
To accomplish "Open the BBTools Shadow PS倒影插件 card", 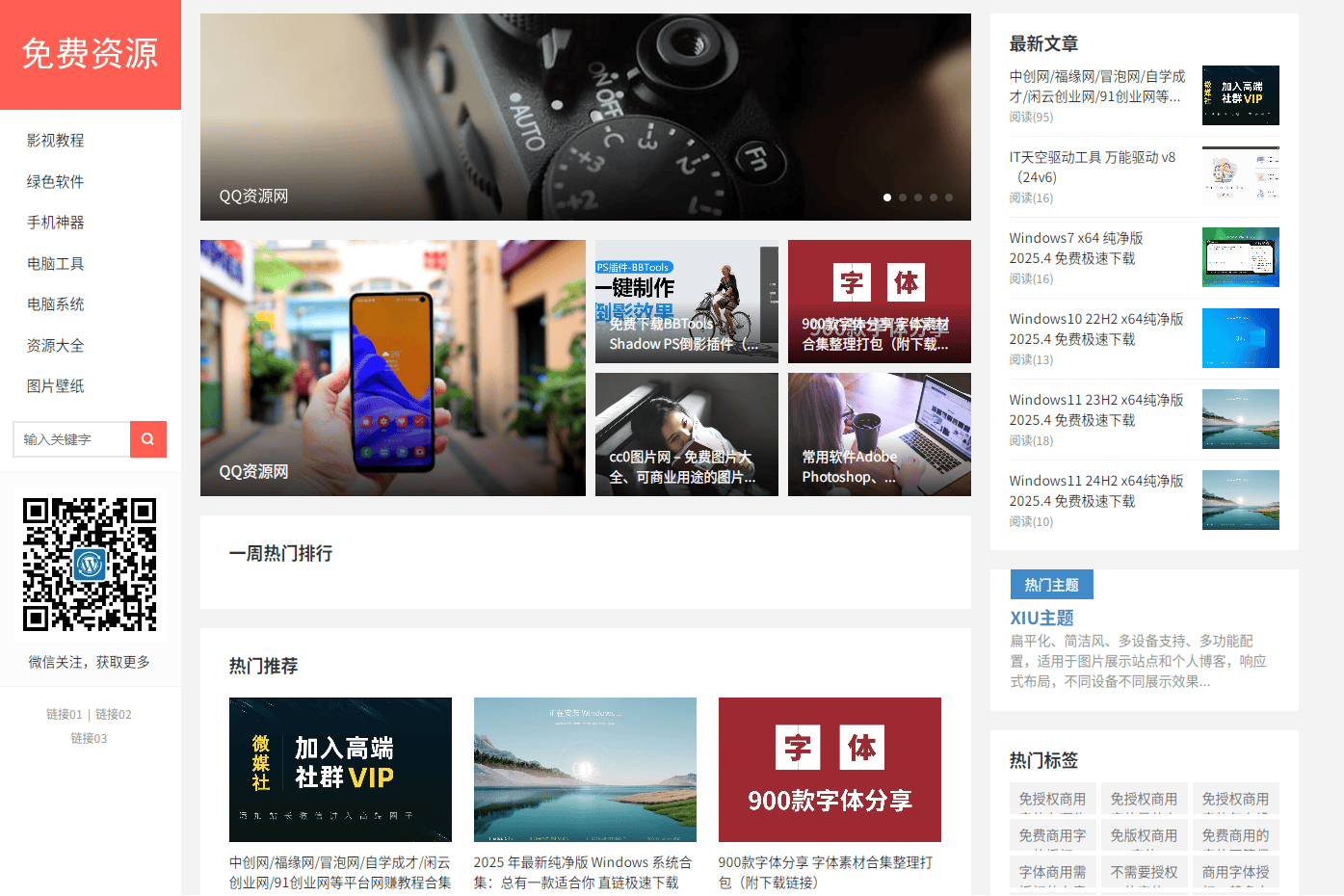I will tap(687, 302).
